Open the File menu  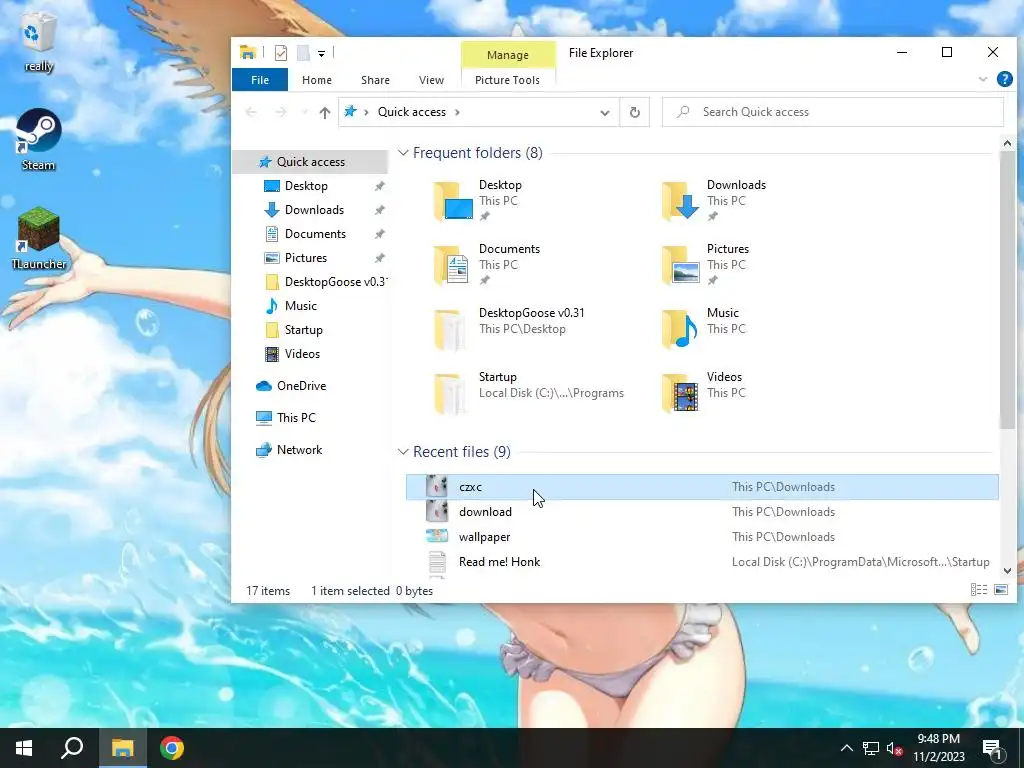click(260, 80)
